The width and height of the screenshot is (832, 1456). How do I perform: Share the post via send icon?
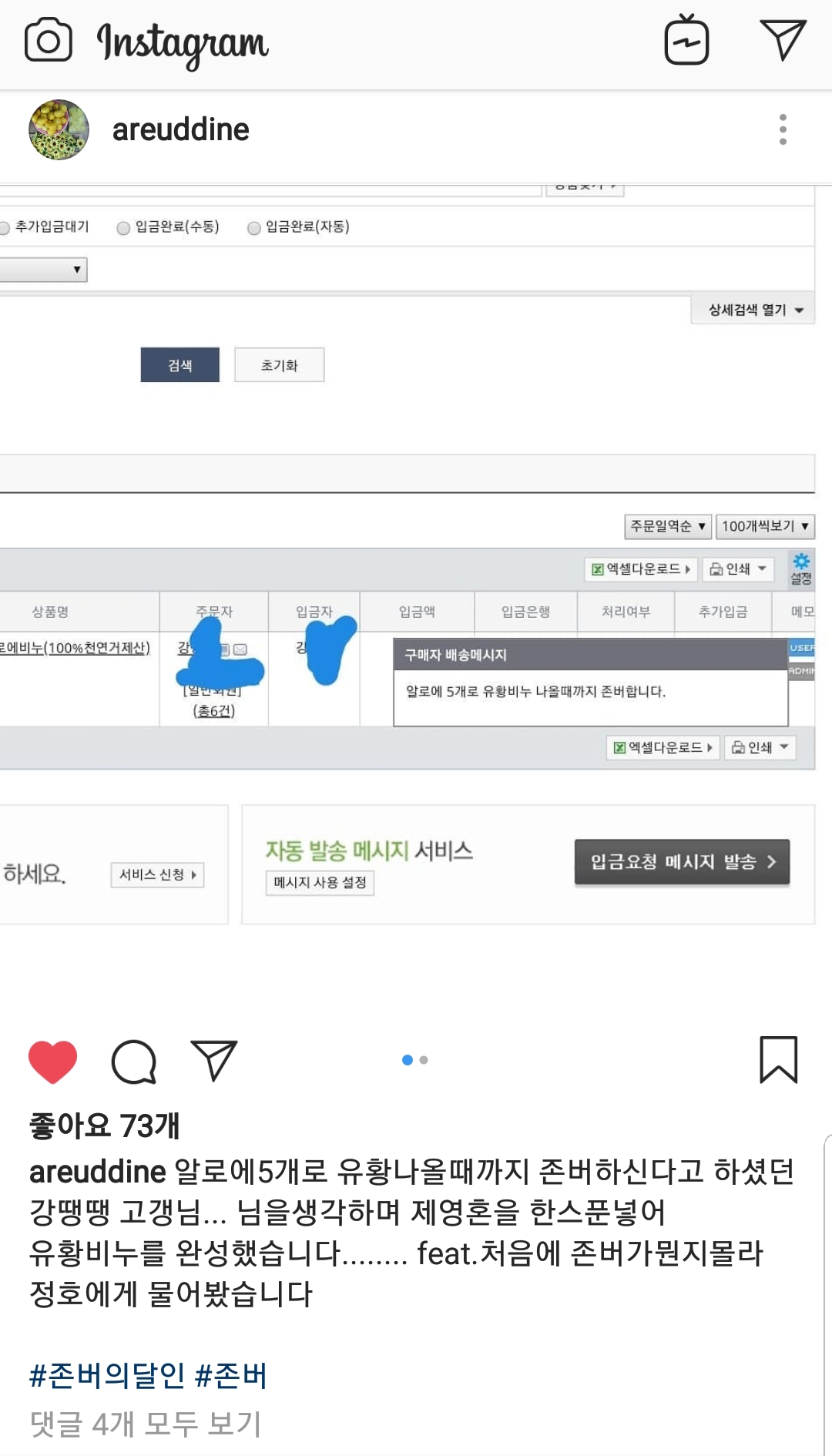tap(213, 1060)
